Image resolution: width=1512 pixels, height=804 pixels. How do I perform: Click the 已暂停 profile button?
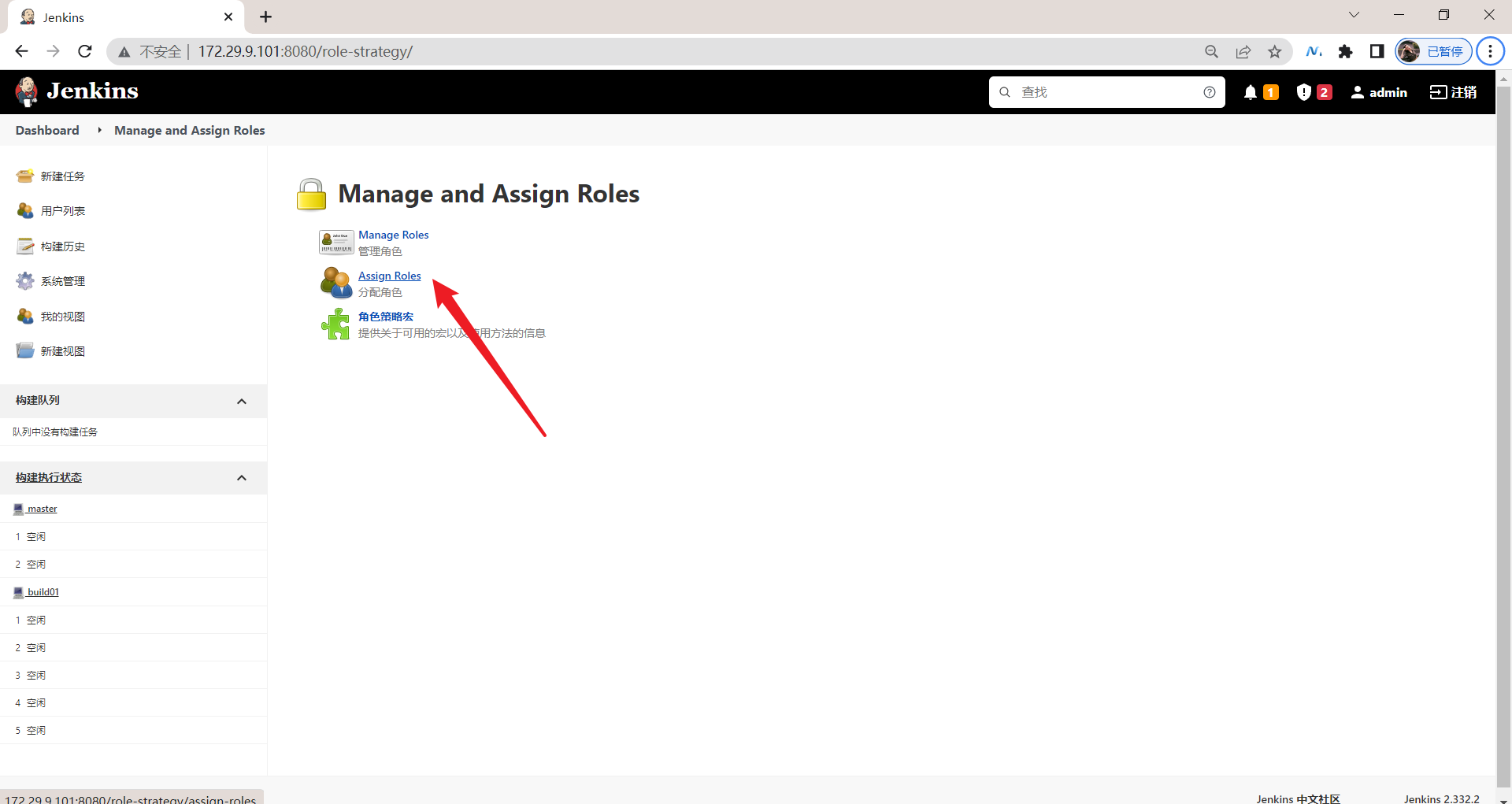coord(1433,51)
